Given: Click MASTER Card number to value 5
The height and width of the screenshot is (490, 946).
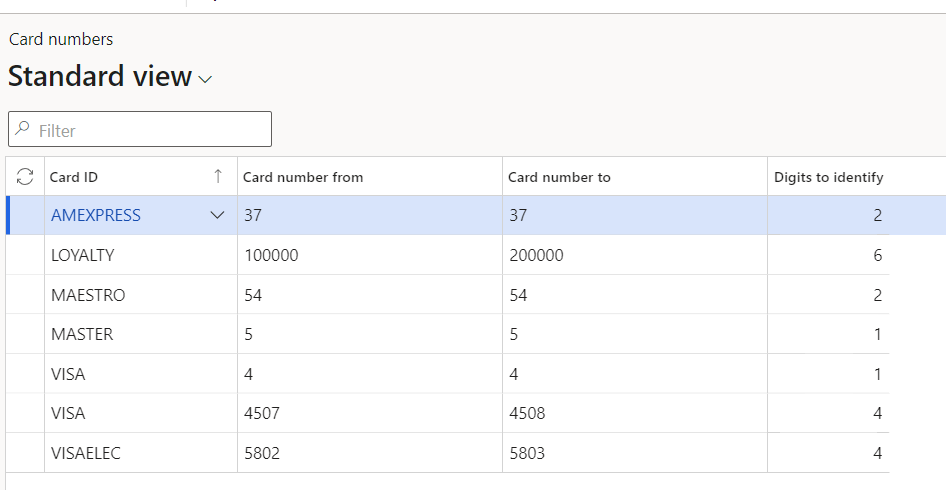Looking at the screenshot, I should tap(513, 334).
